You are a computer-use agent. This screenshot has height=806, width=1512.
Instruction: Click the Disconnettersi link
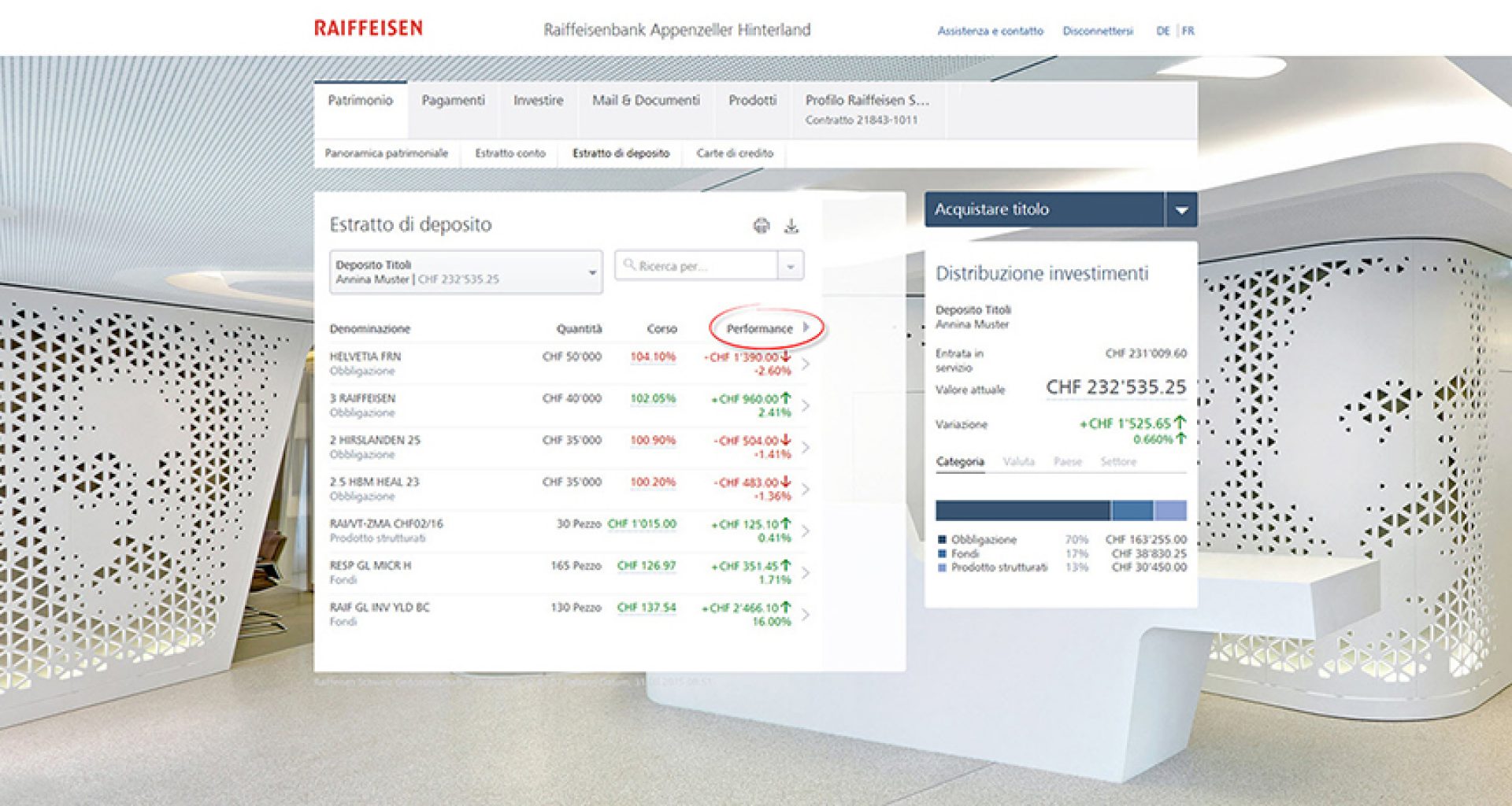point(1097,31)
